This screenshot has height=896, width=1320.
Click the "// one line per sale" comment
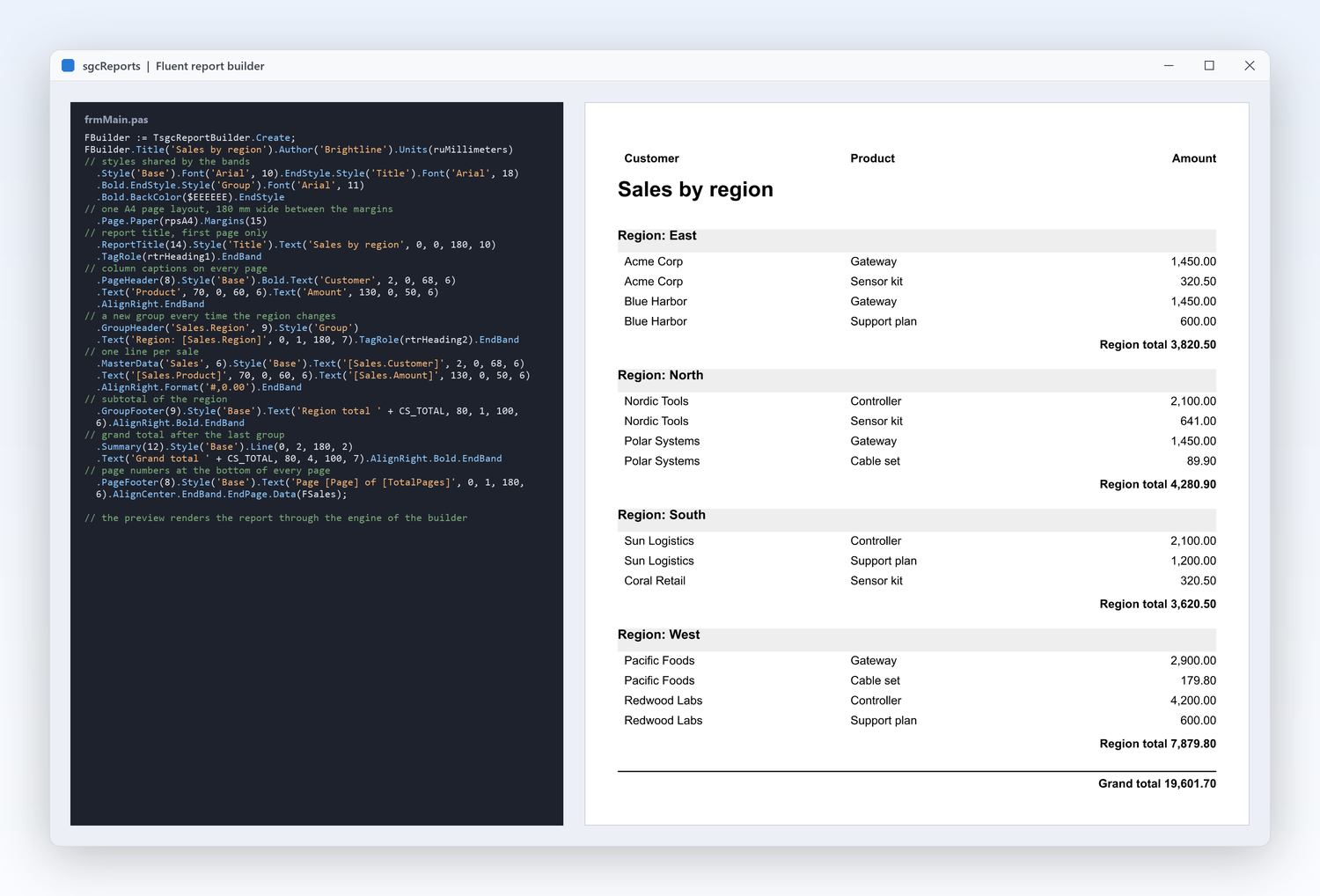point(142,352)
